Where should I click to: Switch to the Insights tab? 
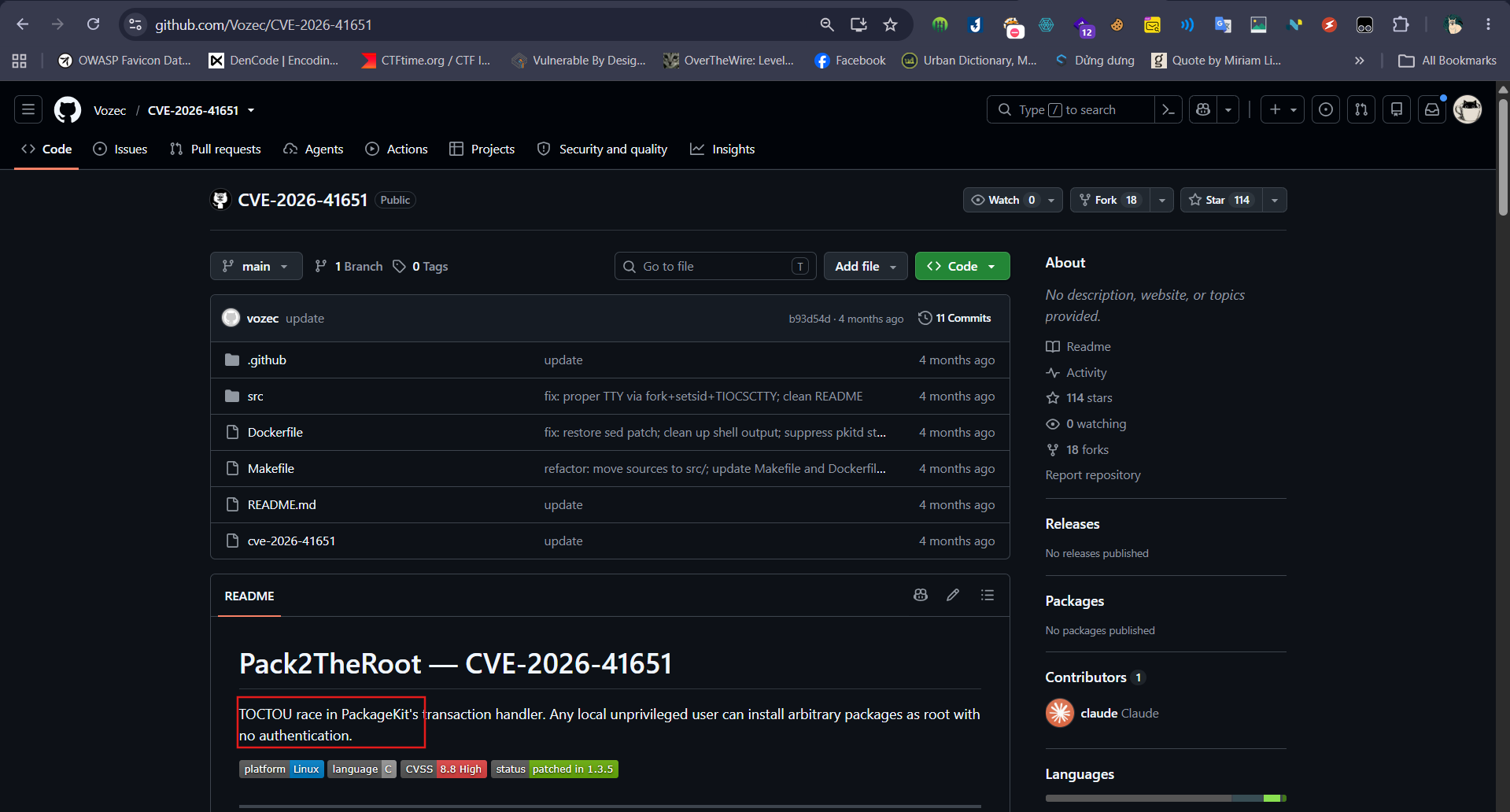coord(722,149)
